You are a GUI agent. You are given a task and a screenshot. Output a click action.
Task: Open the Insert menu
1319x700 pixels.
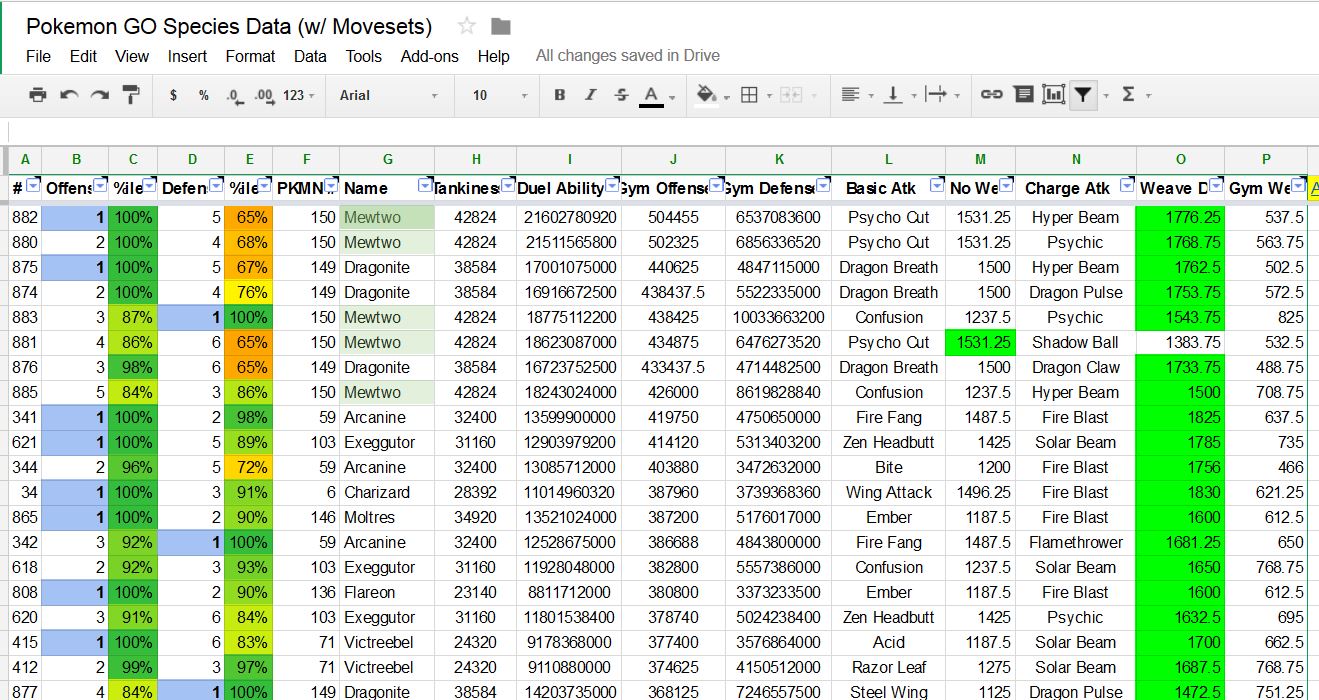pos(188,56)
